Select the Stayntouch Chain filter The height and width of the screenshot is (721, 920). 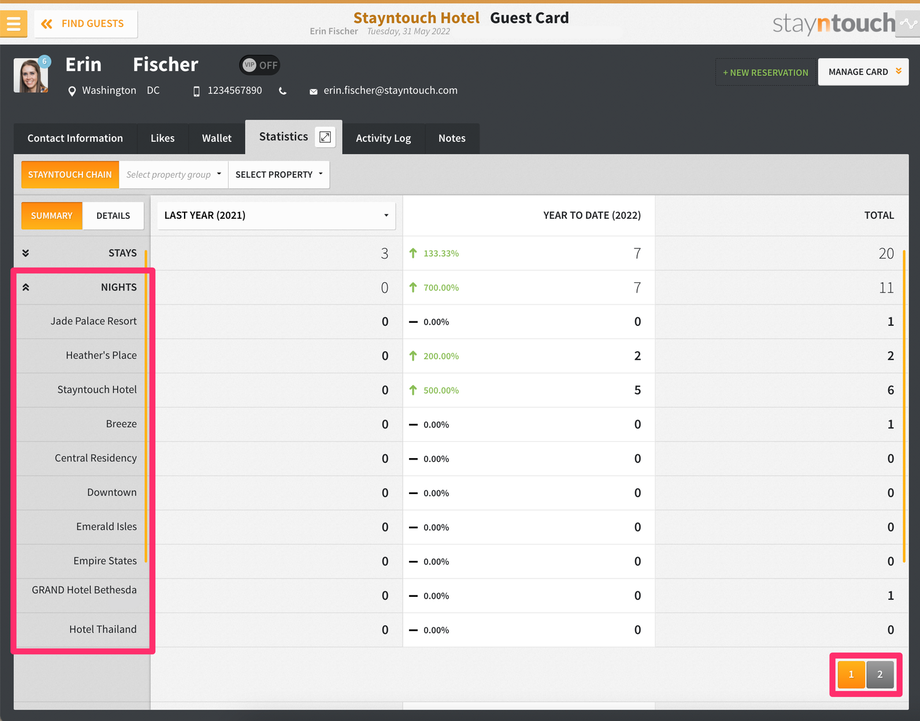tap(70, 174)
